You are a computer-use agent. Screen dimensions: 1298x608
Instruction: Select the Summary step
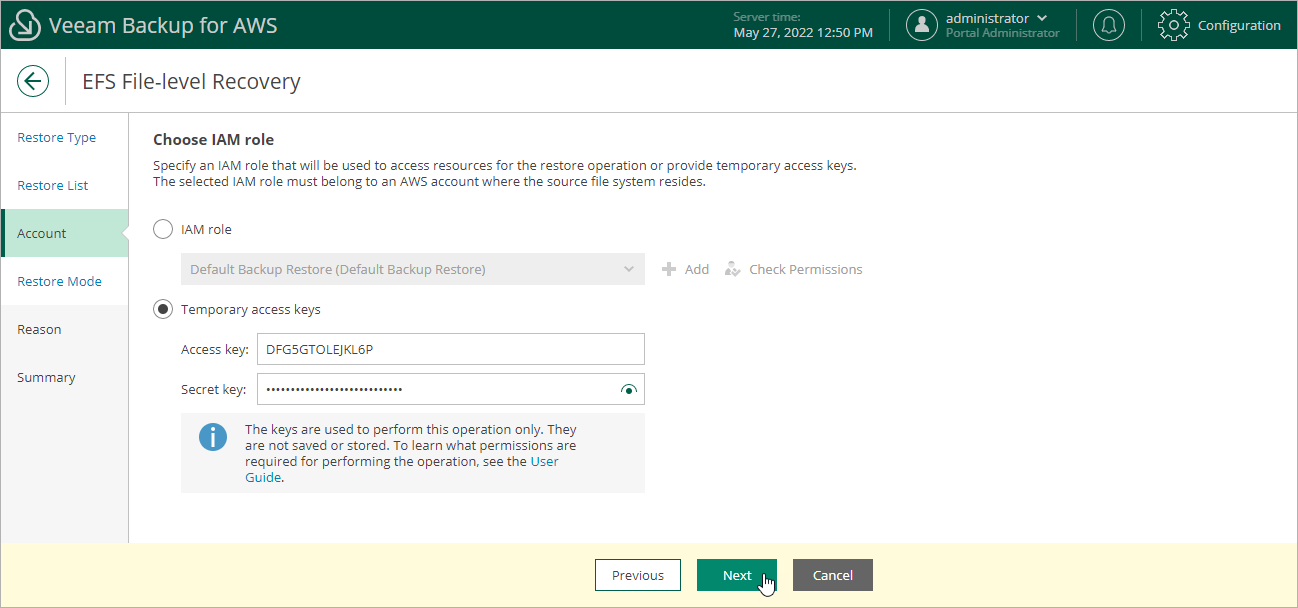[46, 377]
